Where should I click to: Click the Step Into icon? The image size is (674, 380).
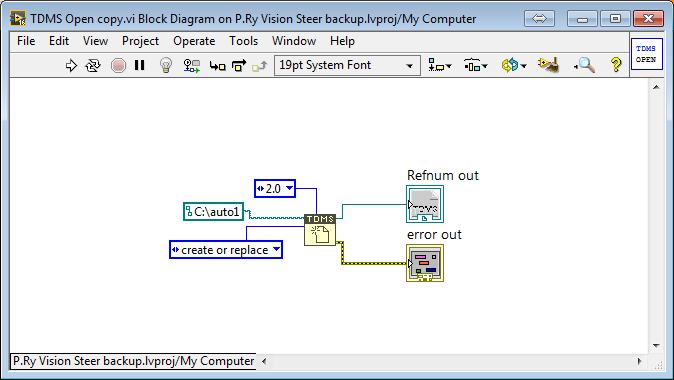(218, 66)
